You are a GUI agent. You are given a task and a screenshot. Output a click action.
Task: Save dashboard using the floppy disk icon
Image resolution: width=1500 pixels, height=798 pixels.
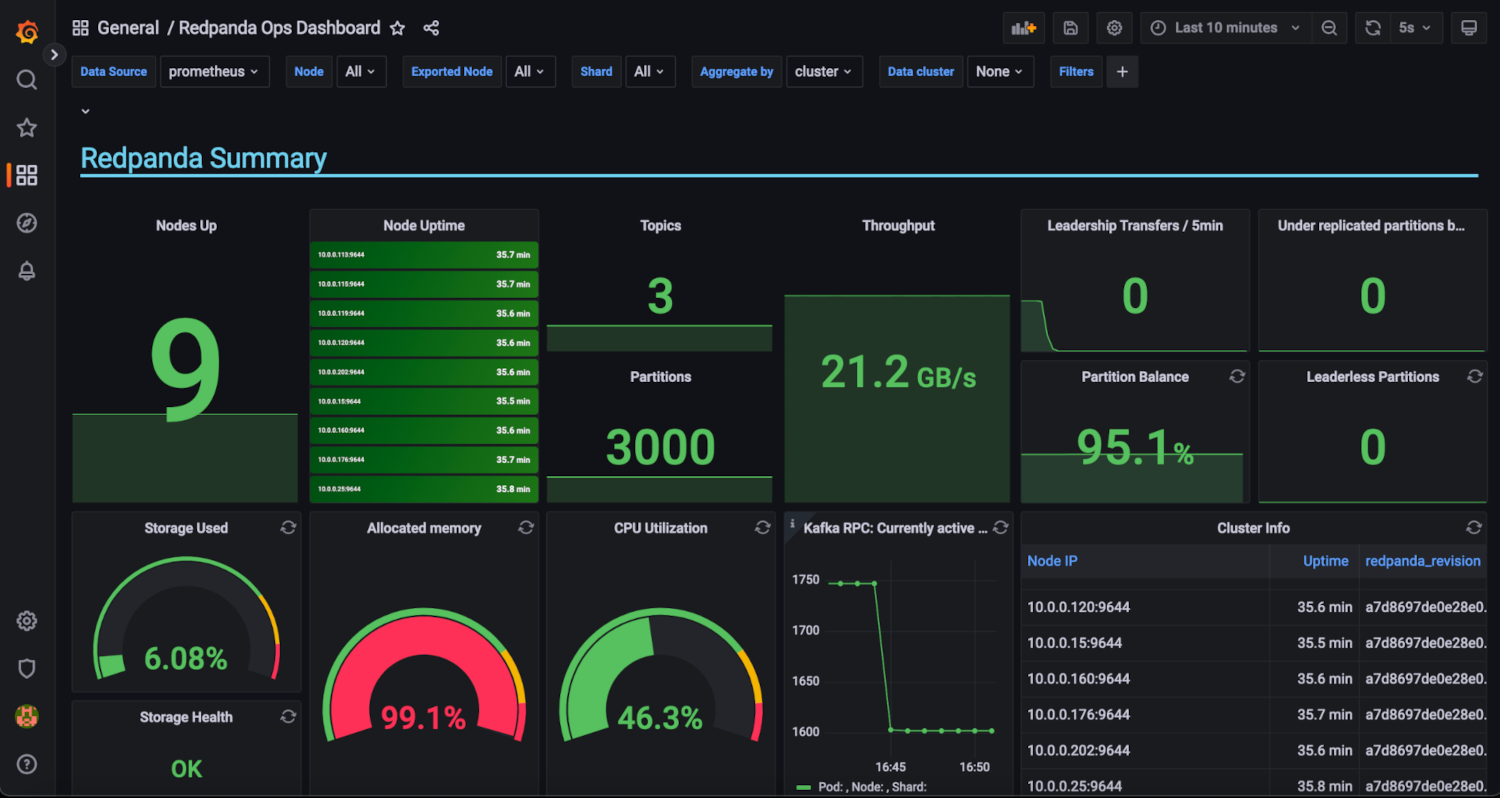point(1070,28)
